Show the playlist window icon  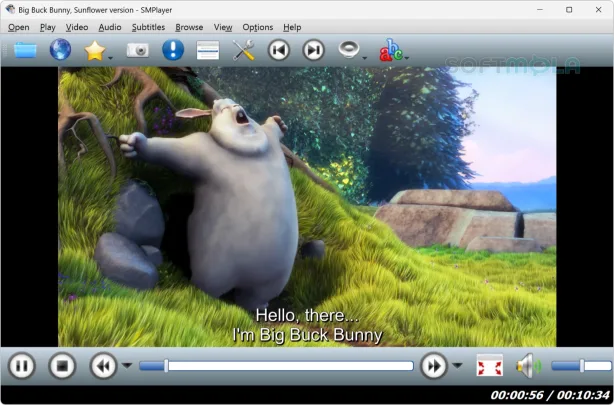tap(208, 51)
